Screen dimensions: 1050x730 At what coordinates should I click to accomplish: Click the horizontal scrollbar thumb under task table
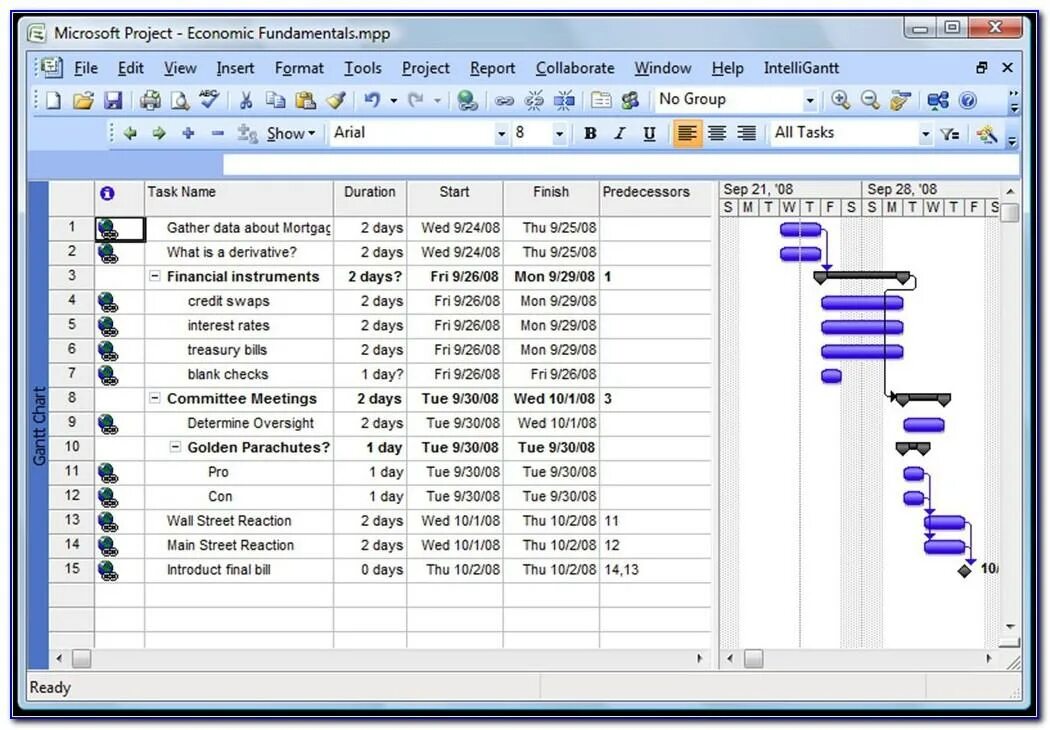[82, 658]
